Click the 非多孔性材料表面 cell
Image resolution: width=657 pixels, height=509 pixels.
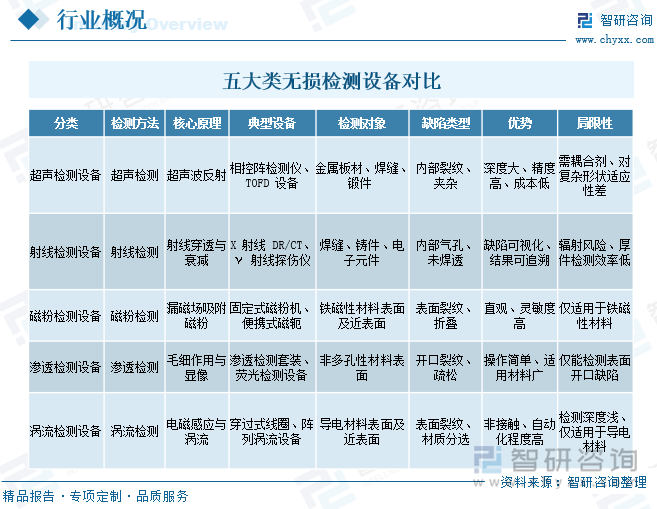[x=362, y=367]
